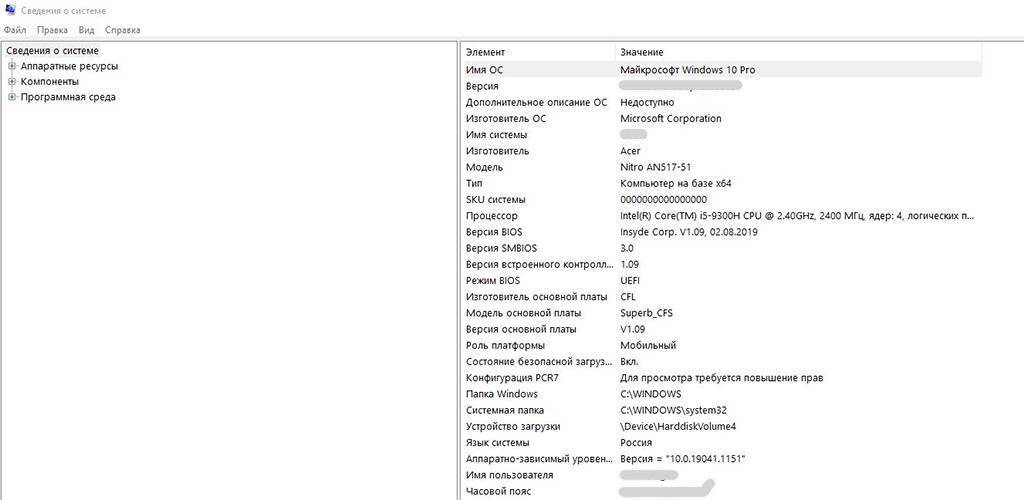1024x500 pixels.
Task: Click value Майкрософт Windows 10 Pro
Action: [688, 69]
